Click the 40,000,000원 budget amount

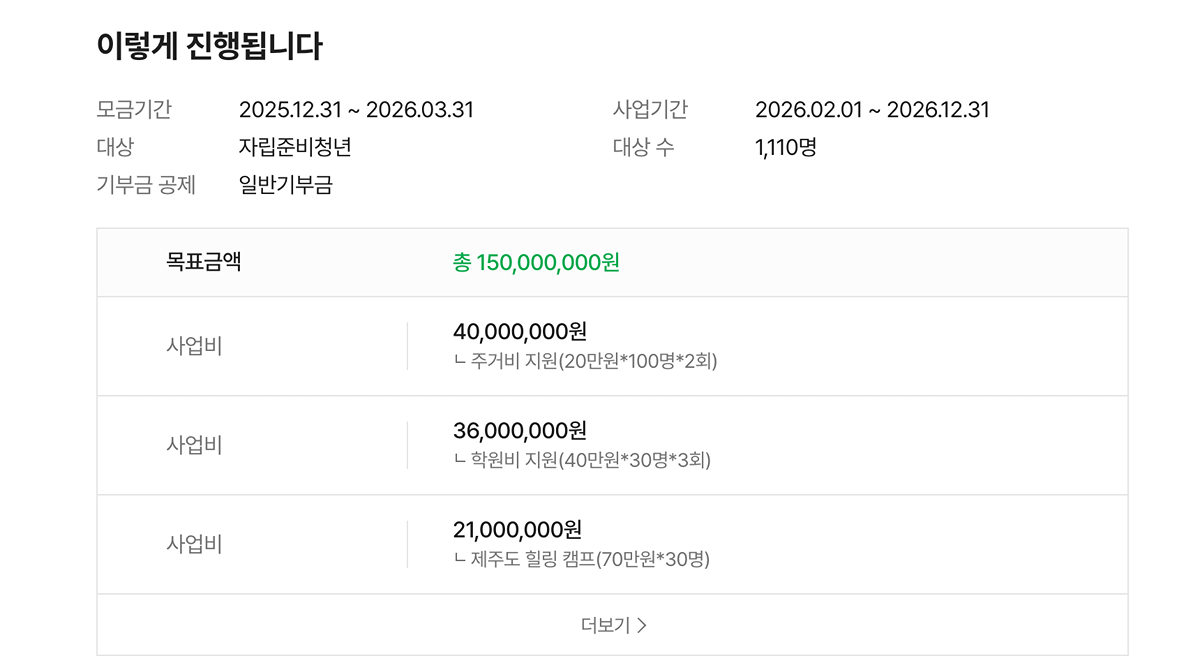[520, 331]
